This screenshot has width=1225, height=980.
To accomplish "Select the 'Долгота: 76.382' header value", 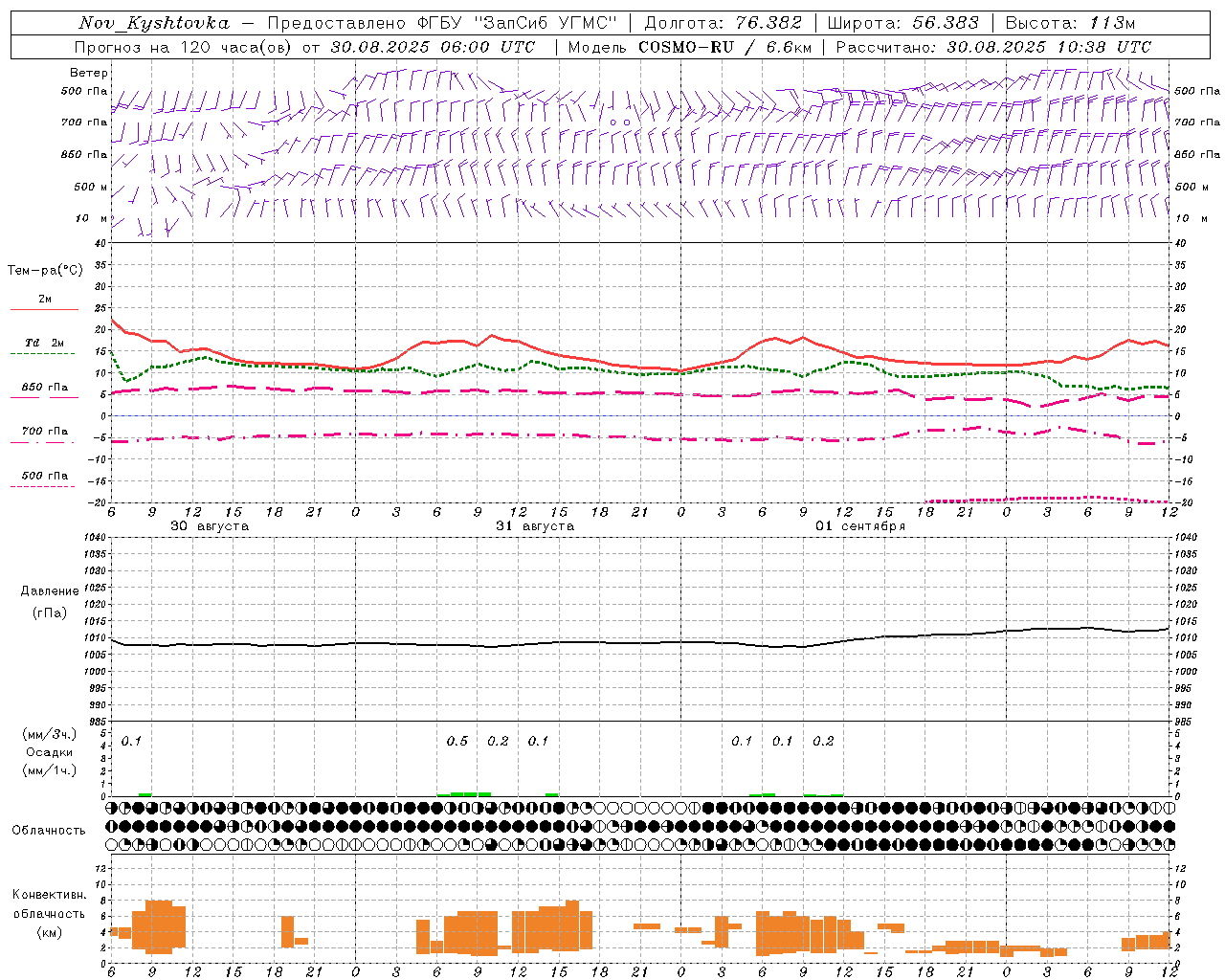I will [724, 23].
